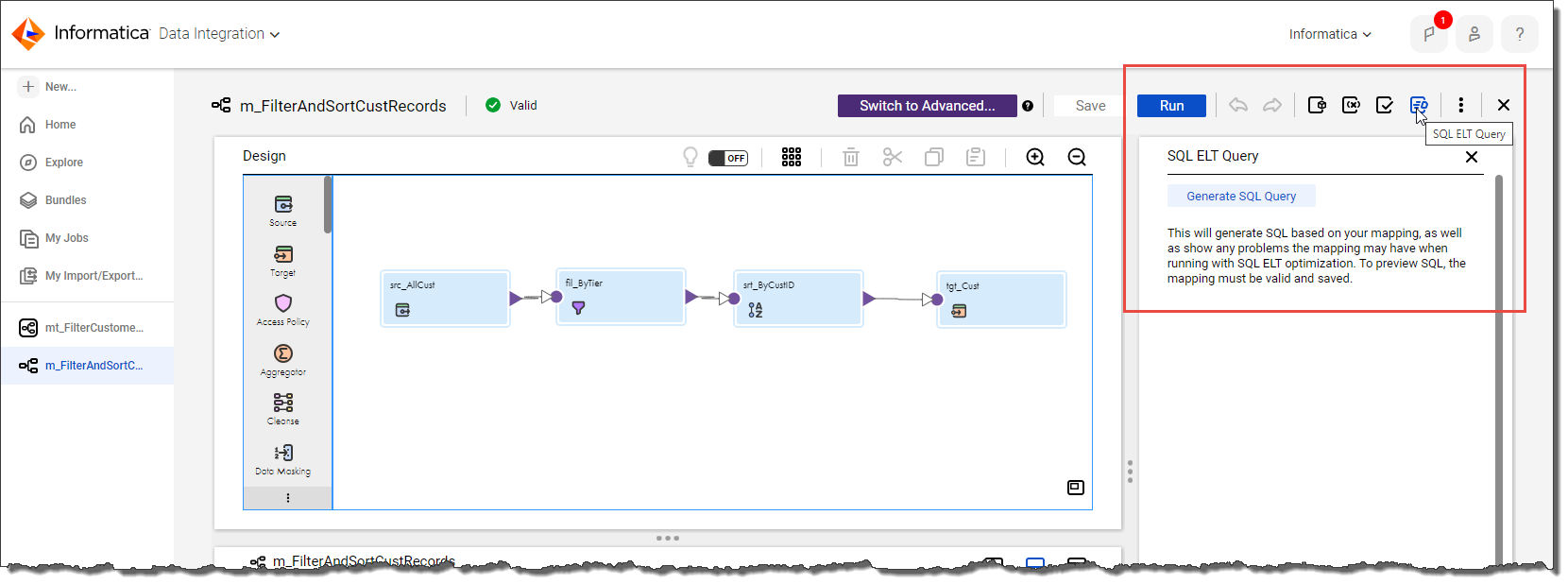Open the three-dot more actions menu

[x=1461, y=105]
